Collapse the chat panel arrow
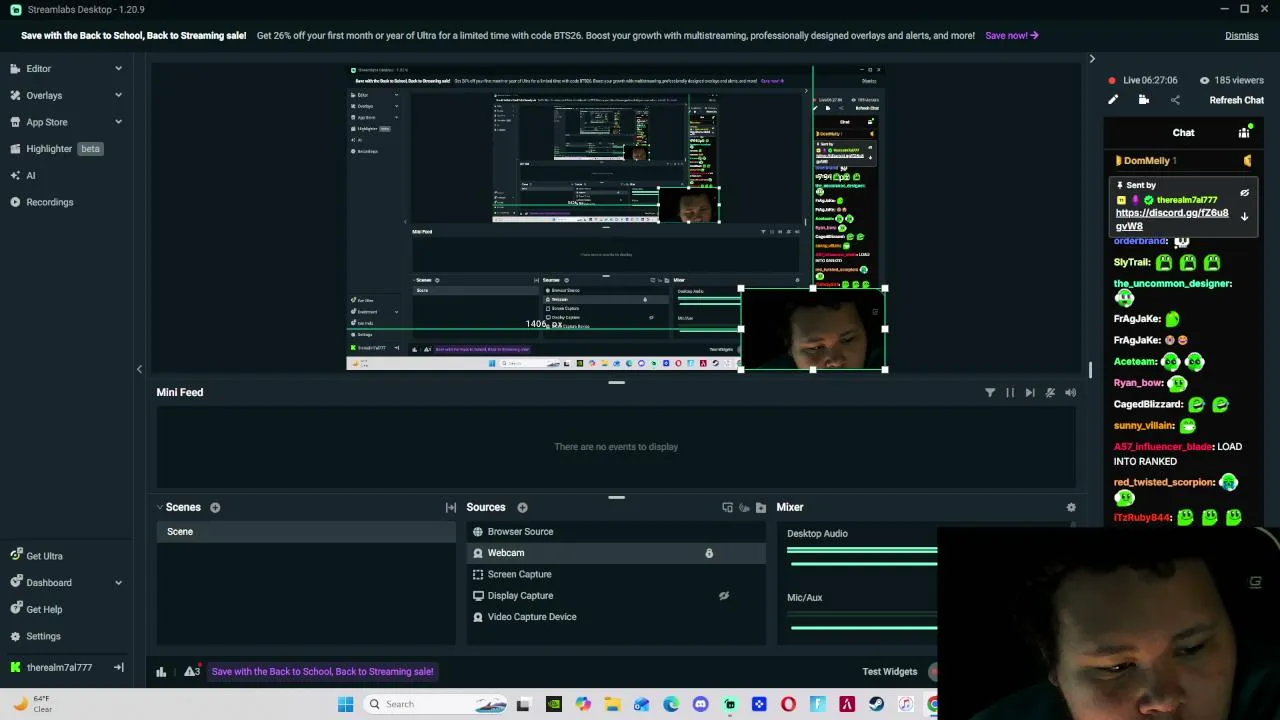1280x720 pixels. 1092,59
